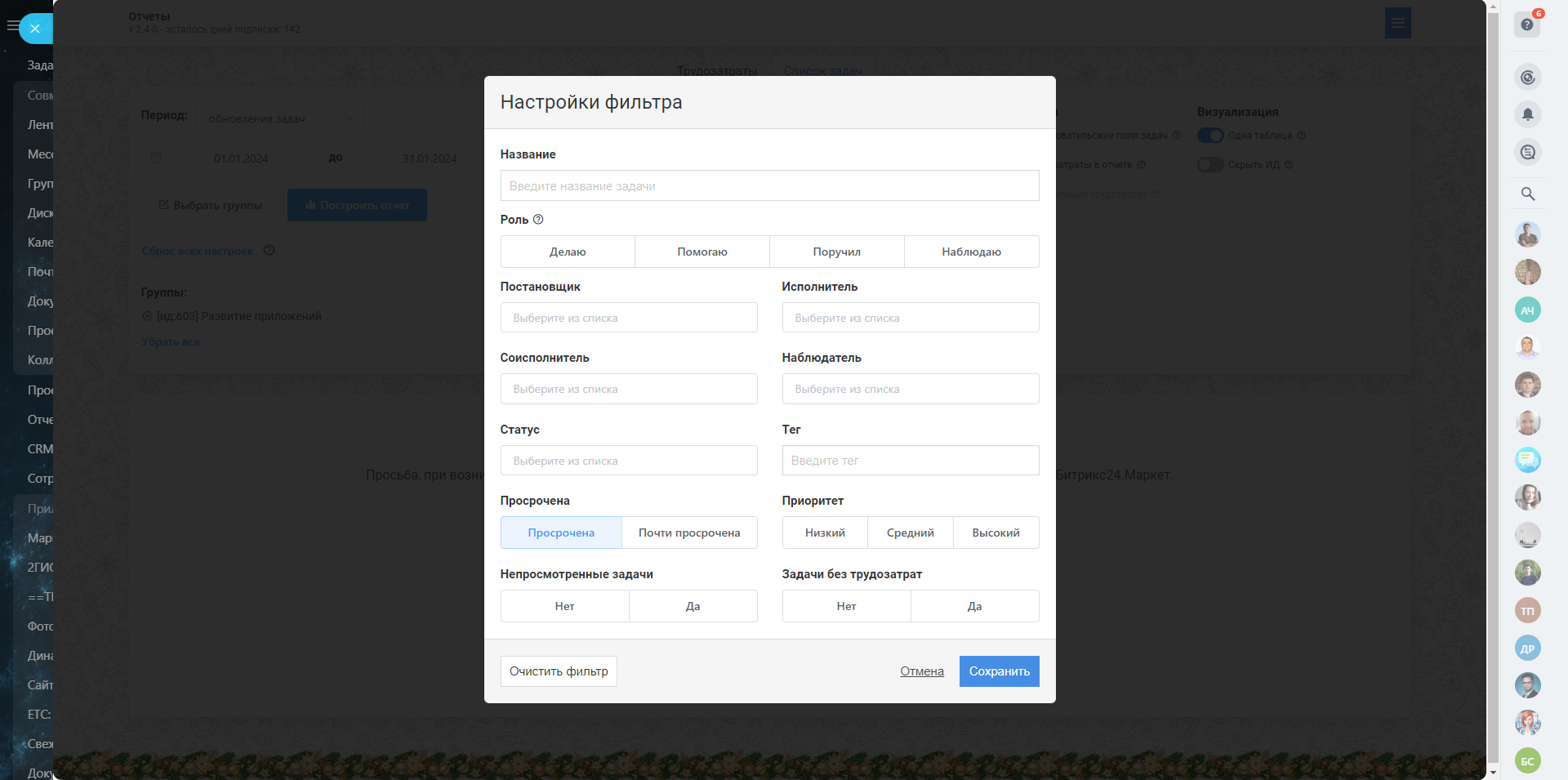Select Высокий priority

(x=996, y=533)
